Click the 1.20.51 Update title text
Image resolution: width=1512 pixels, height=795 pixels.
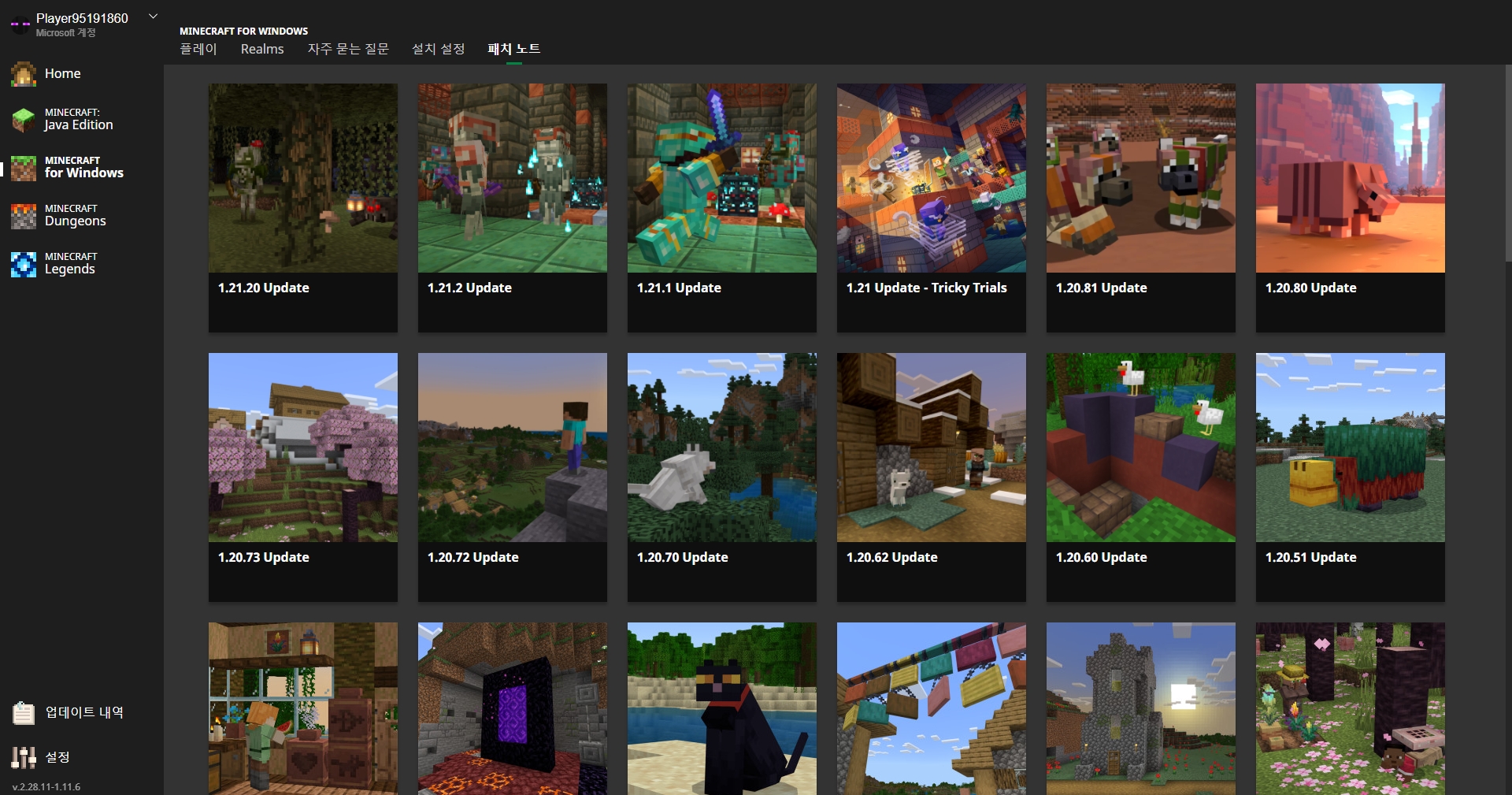click(1311, 557)
